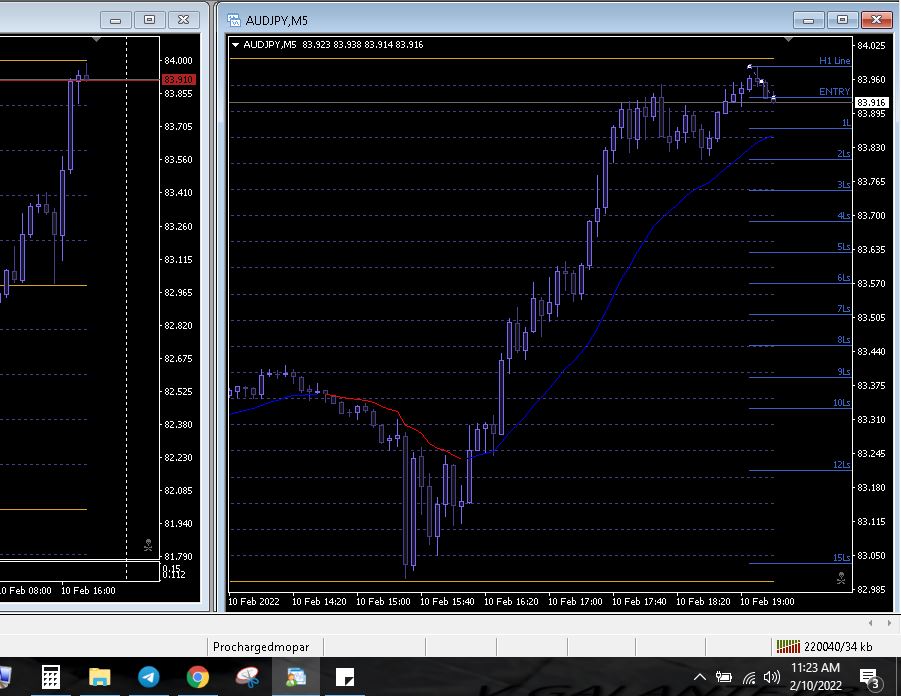Open Calculator from the taskbar
Viewport: 901px width, 696px height.
[51, 678]
